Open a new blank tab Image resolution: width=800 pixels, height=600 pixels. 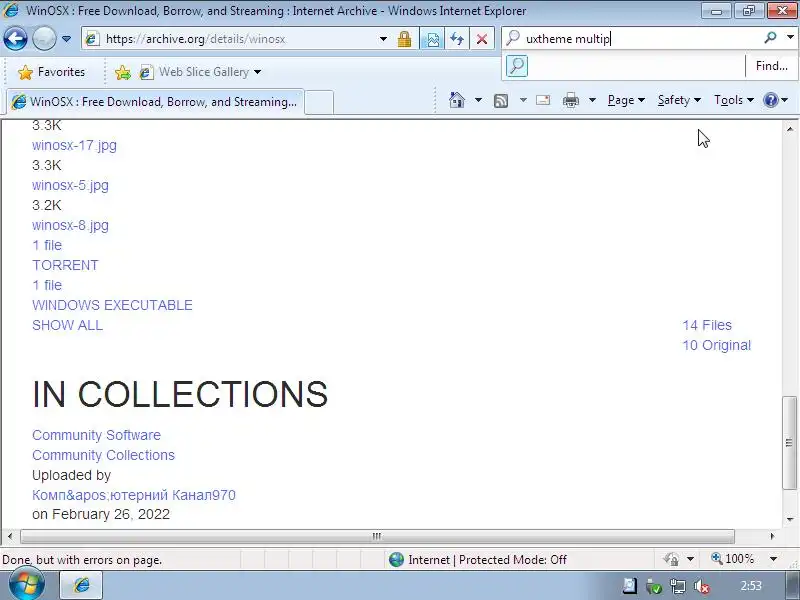(x=319, y=102)
